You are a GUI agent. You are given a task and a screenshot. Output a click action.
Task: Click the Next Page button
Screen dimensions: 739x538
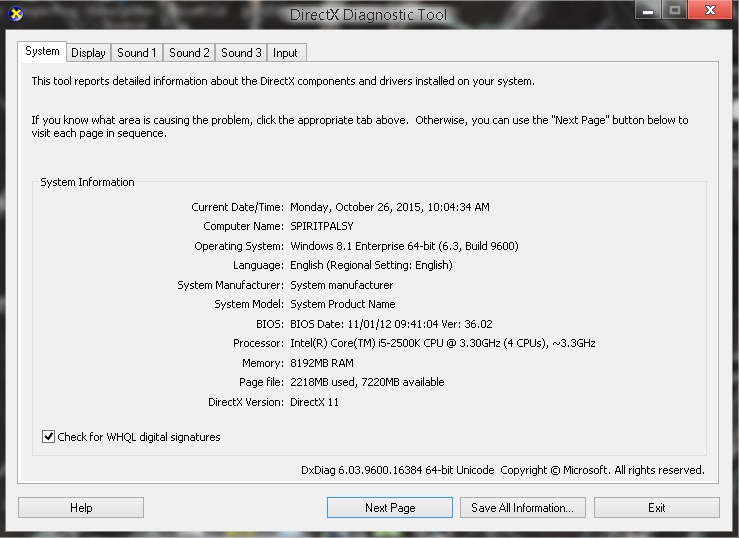(x=390, y=508)
